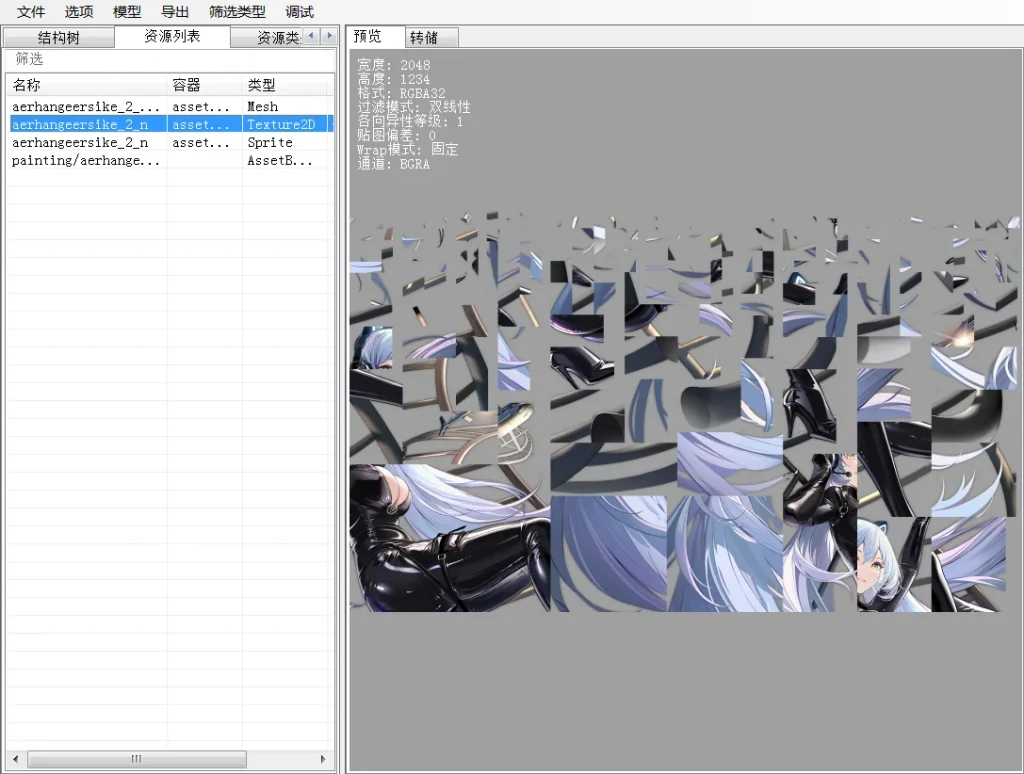Switch to the 转储 tab
Image resolution: width=1024 pixels, height=774 pixels.
point(432,38)
